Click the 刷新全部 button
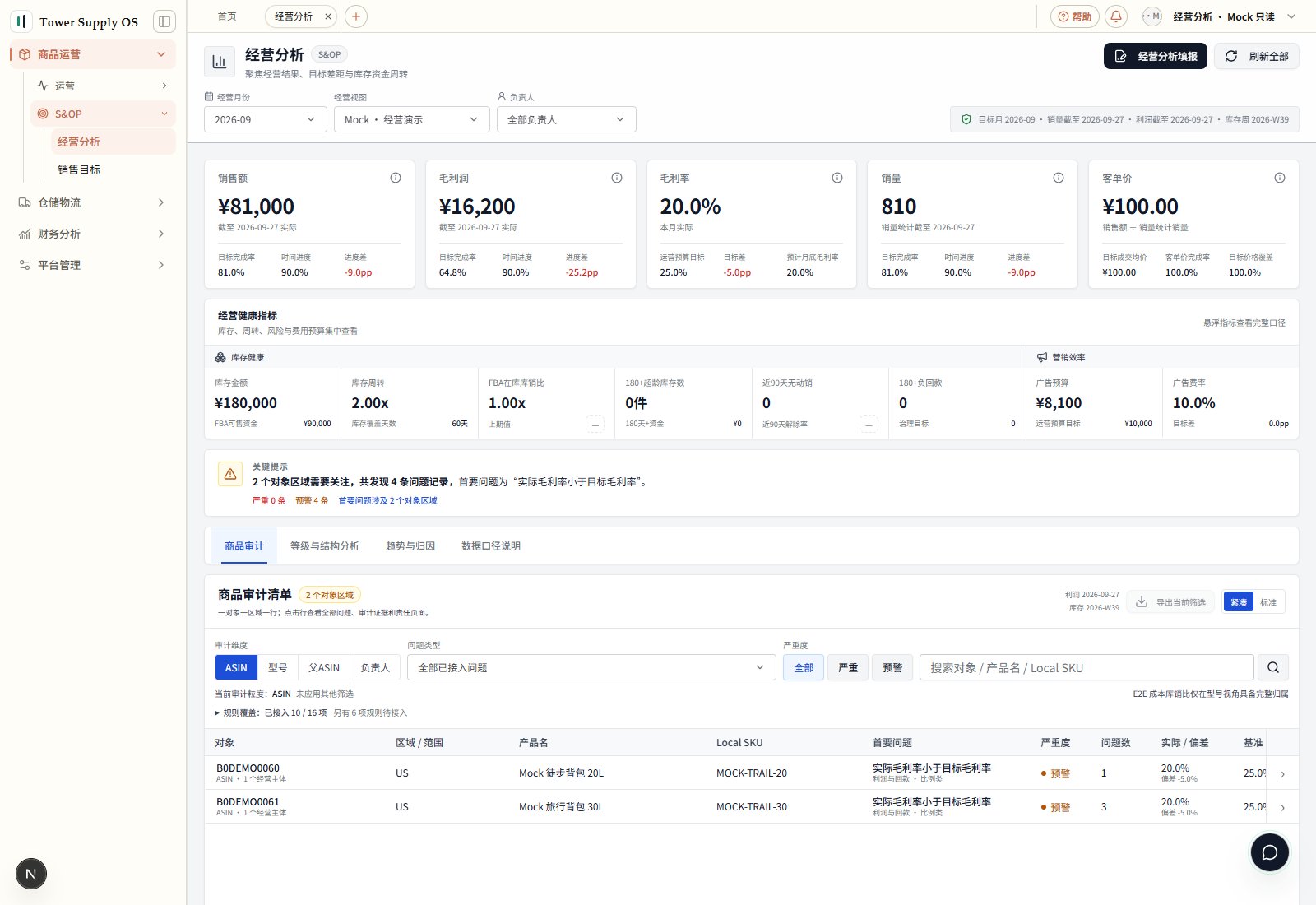Viewport: 1316px width, 905px height. pos(1257,56)
